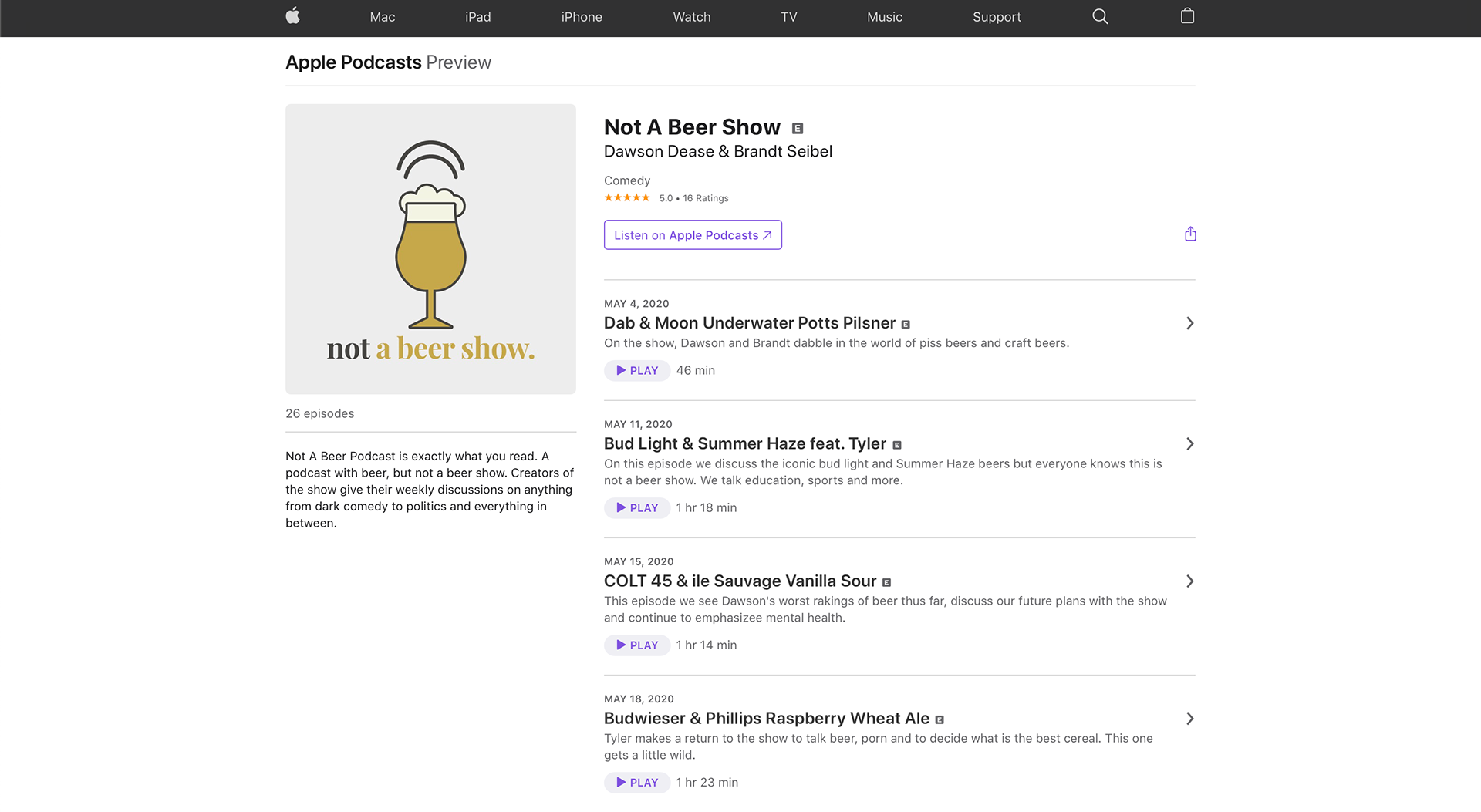Expand COLT 45 episode chevron
Screen dimensions: 1481x812
tap(1189, 581)
